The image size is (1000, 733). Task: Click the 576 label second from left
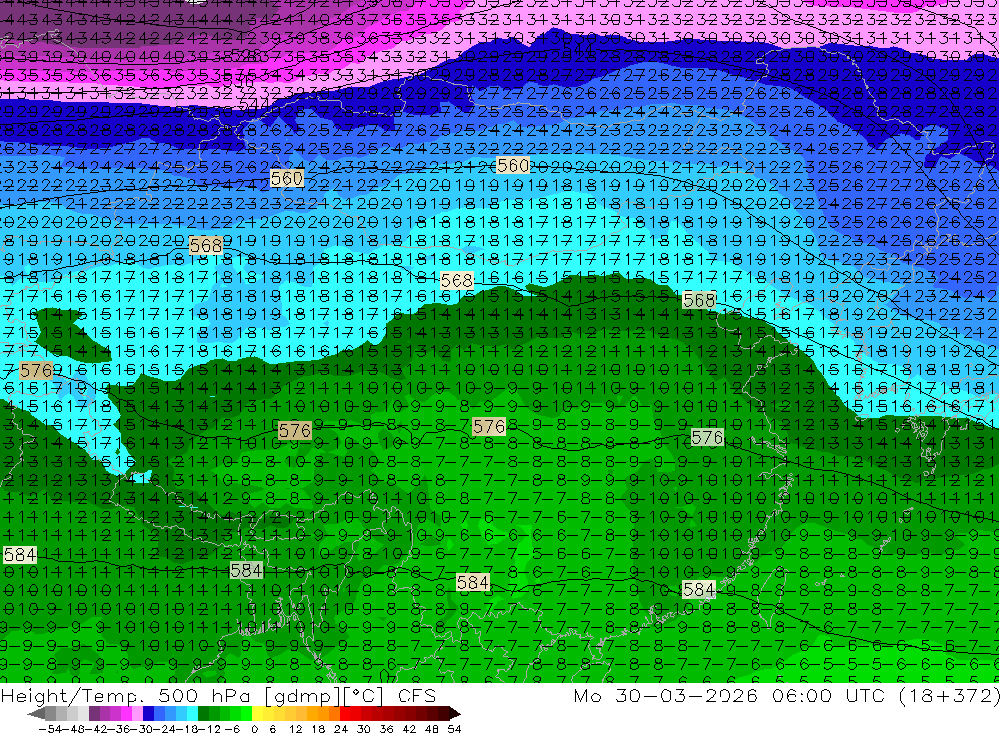coord(295,431)
